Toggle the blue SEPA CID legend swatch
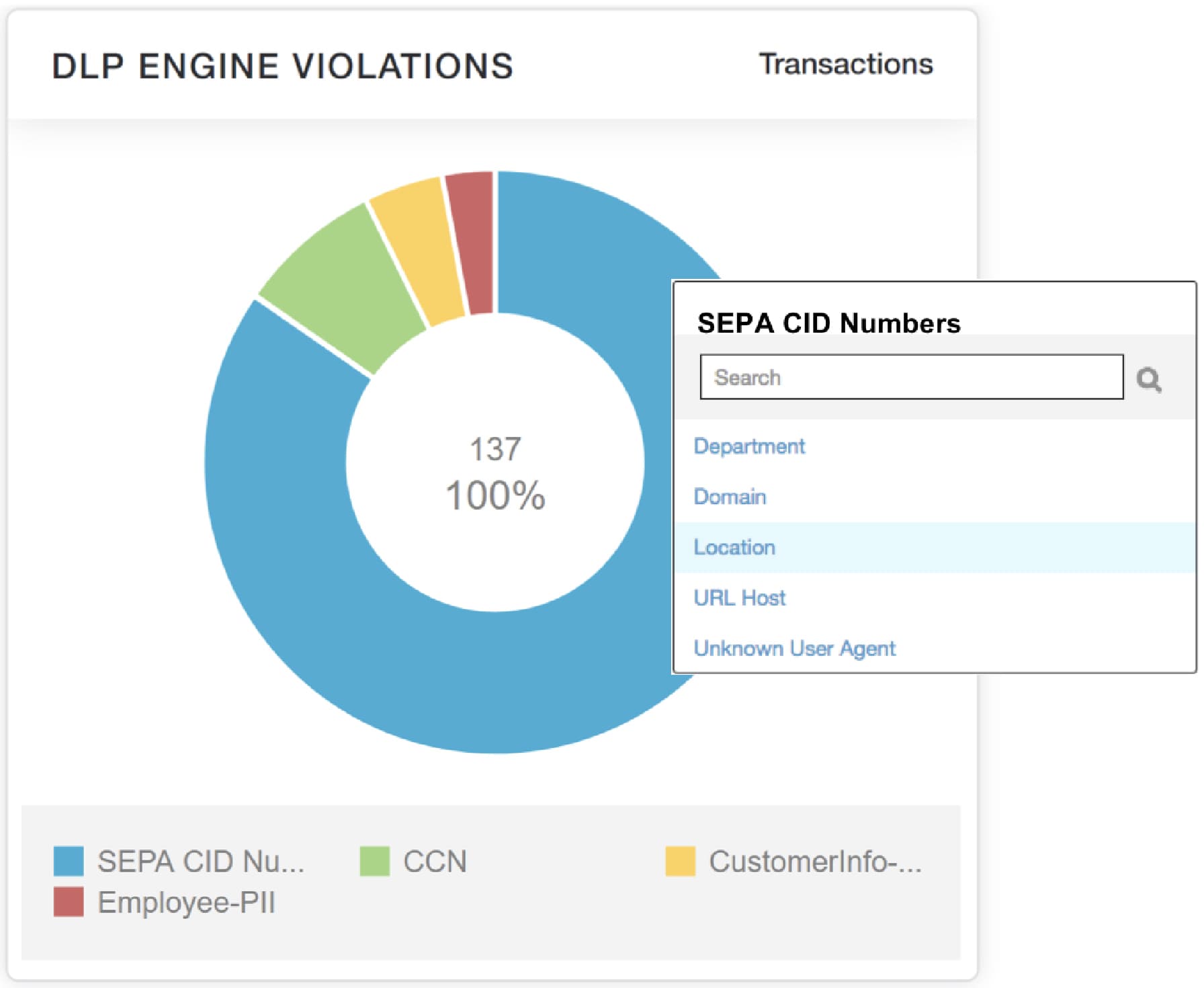 coord(69,861)
